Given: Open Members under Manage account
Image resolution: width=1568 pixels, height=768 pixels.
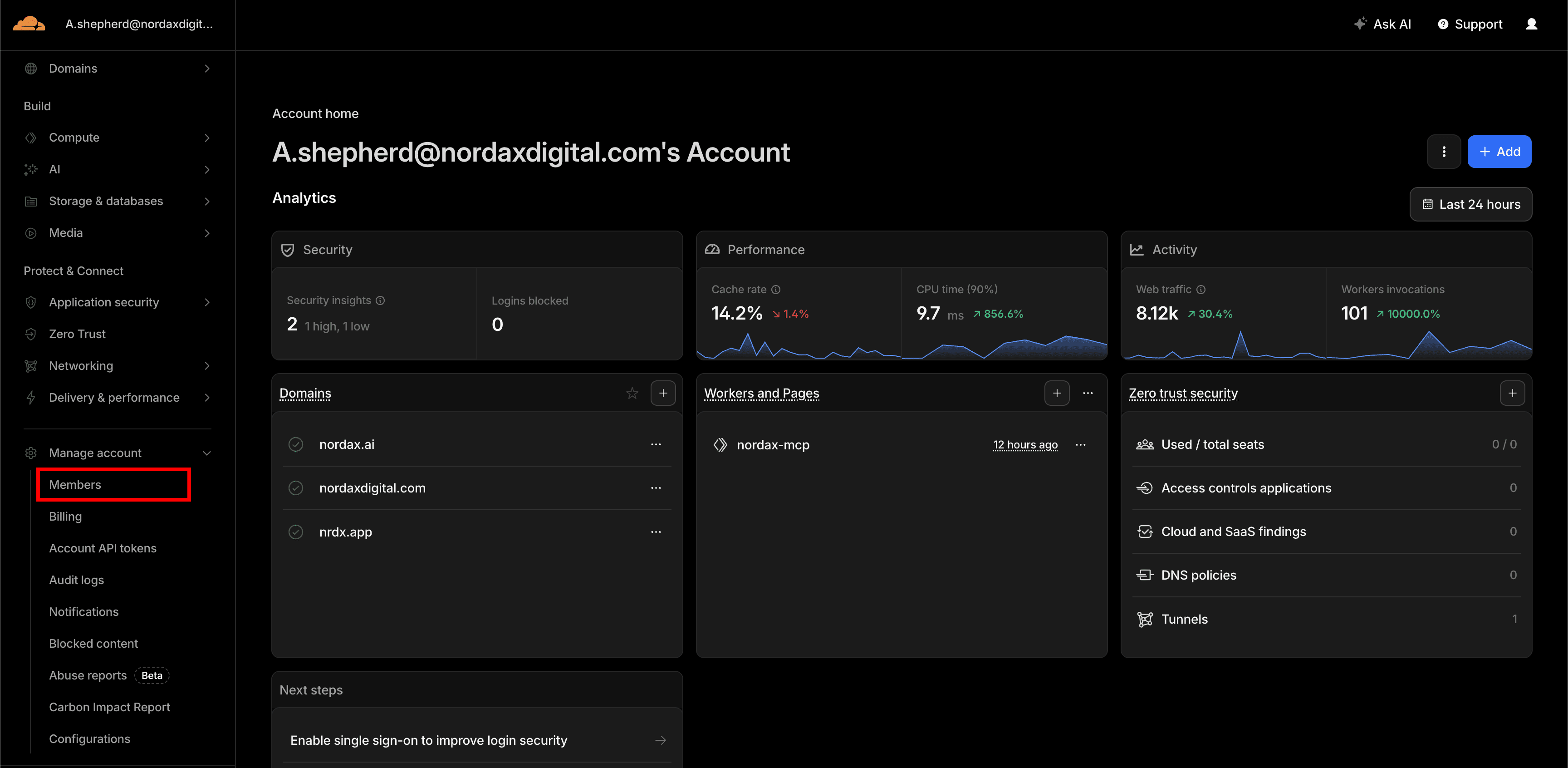Looking at the screenshot, I should [x=75, y=485].
